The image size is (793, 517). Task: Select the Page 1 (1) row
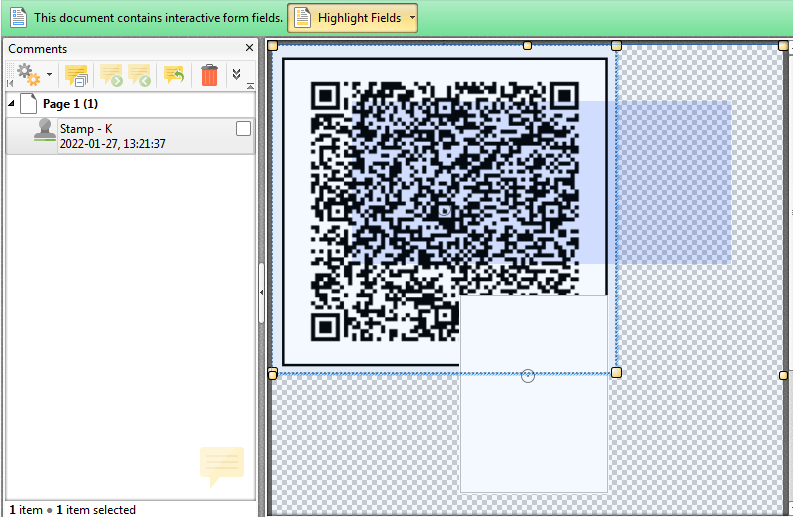130,104
